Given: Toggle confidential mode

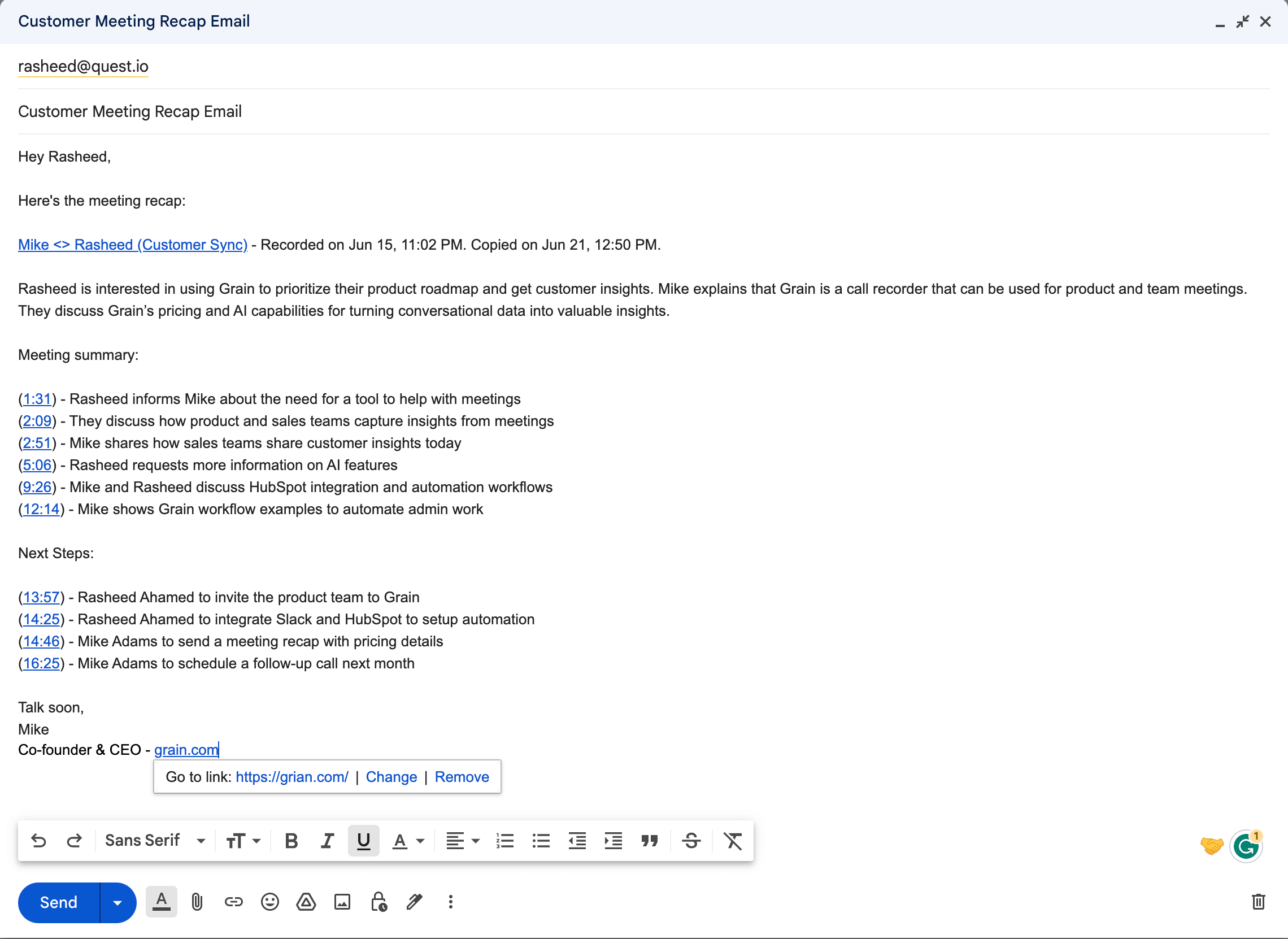Looking at the screenshot, I should click(379, 902).
